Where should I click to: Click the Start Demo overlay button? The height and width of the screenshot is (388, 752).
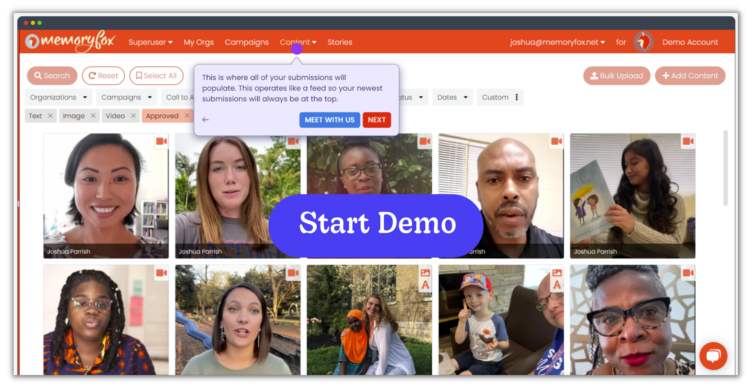coord(376,224)
